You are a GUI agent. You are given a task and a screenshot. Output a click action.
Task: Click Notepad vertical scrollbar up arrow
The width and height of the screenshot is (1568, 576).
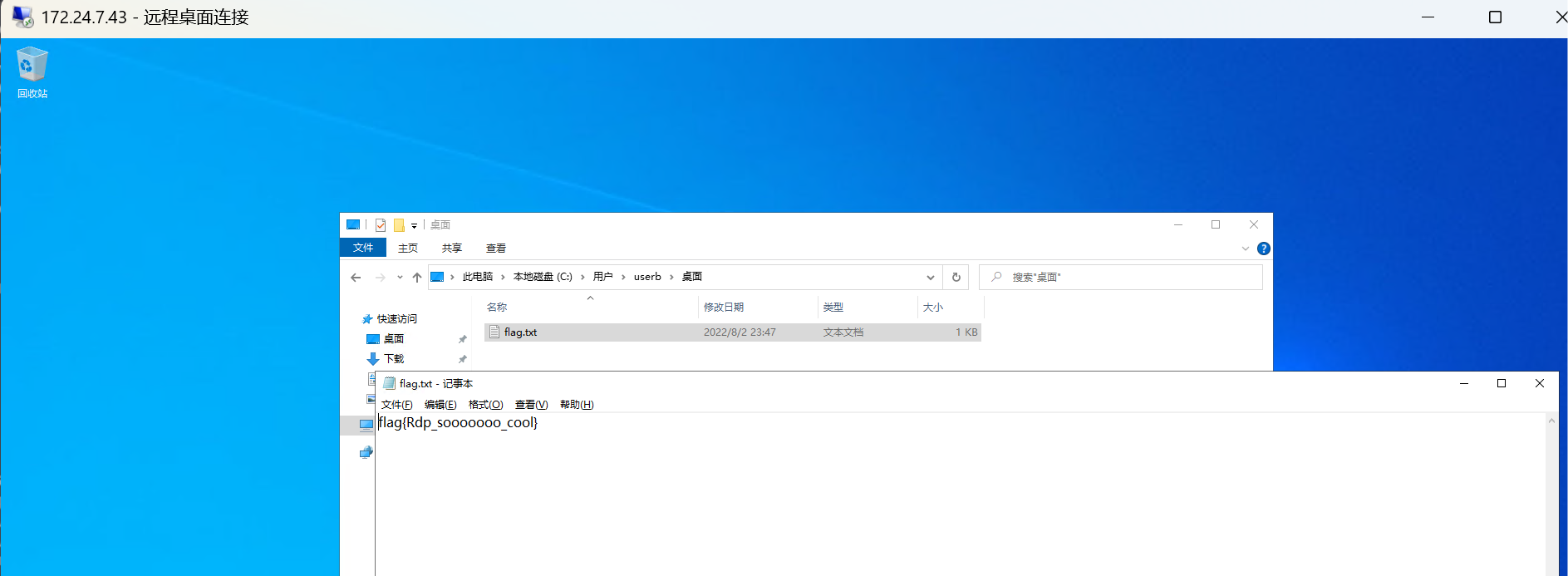point(1551,421)
